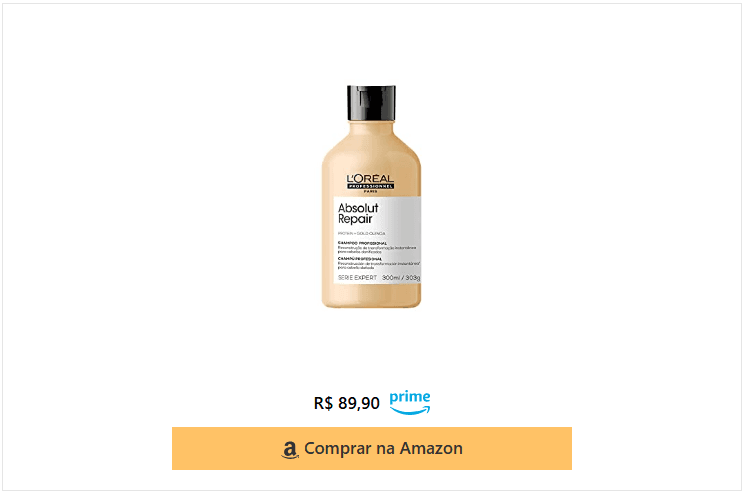Click the black bottle cap
The height and width of the screenshot is (493, 744).
point(371,102)
